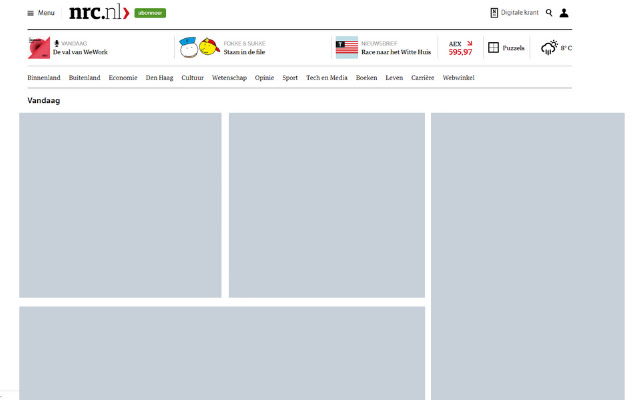
Task: Click the nrc.nl logo
Action: point(99,13)
